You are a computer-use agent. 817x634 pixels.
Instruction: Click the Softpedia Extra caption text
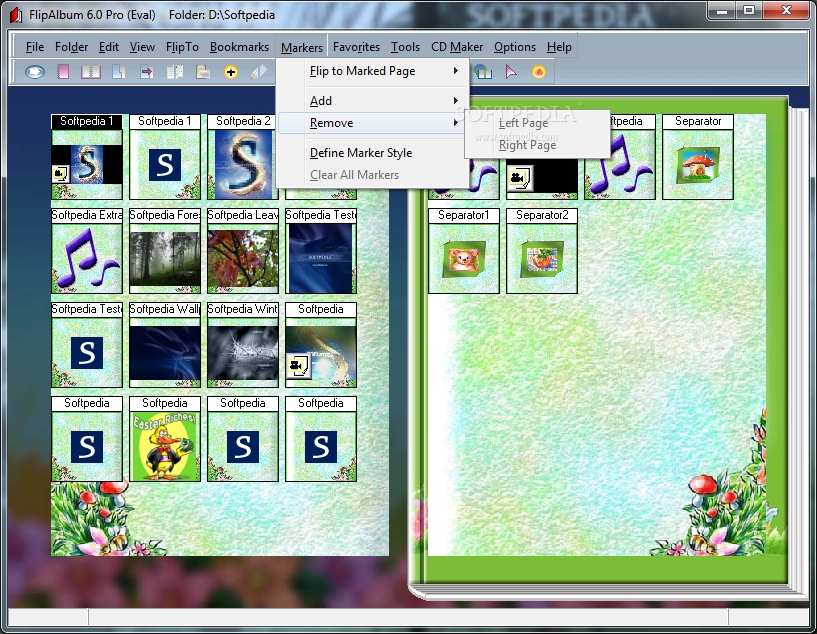point(87,215)
